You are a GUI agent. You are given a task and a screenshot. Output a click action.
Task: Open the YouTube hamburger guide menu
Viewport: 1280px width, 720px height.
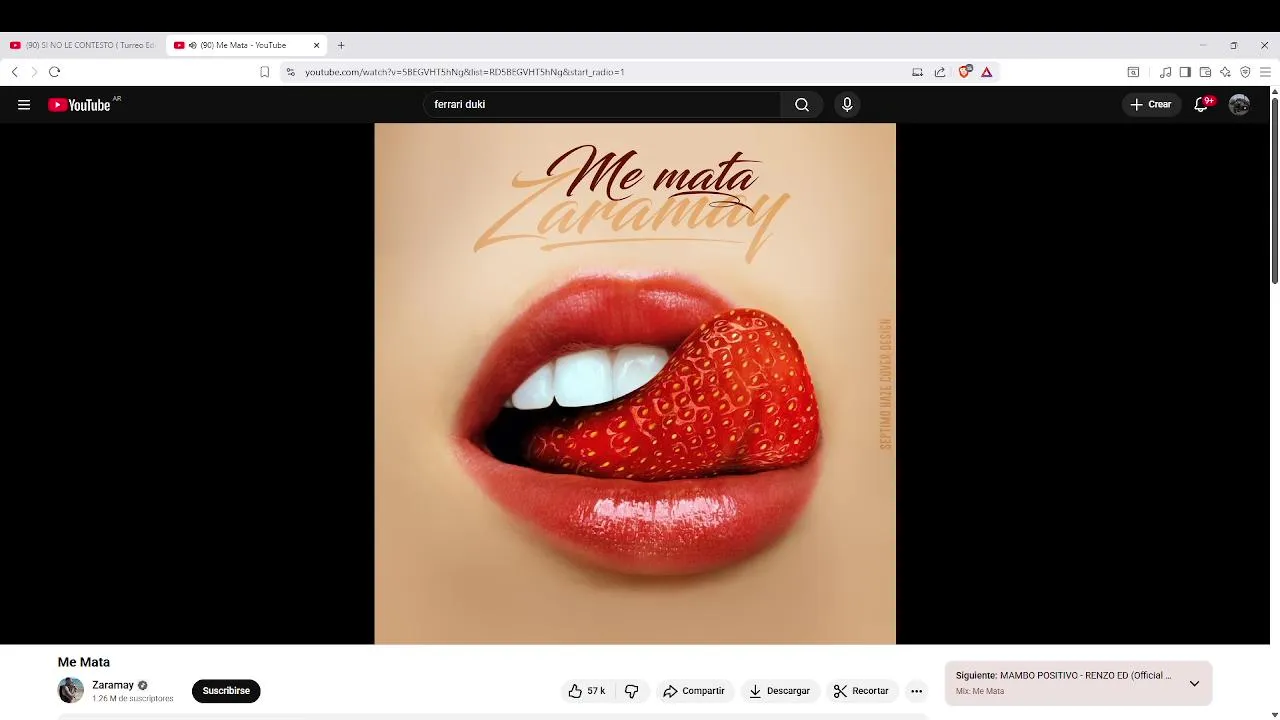[24, 104]
